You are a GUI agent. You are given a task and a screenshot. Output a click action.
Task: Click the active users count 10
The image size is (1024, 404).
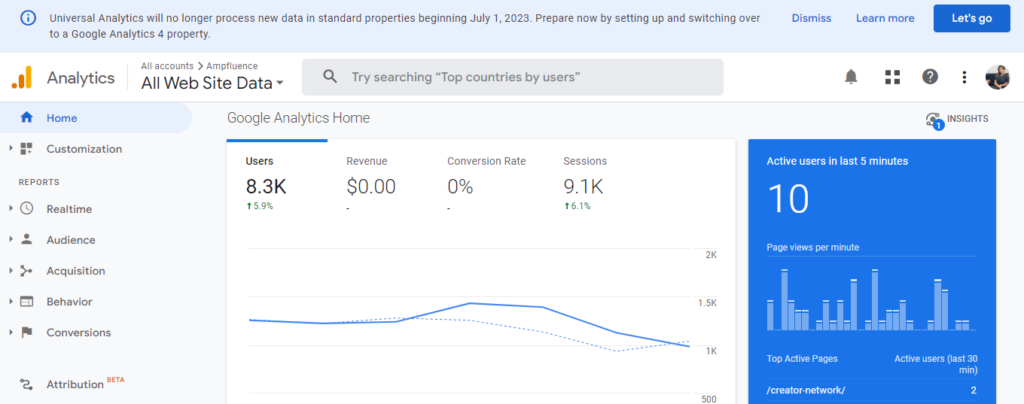[788, 199]
